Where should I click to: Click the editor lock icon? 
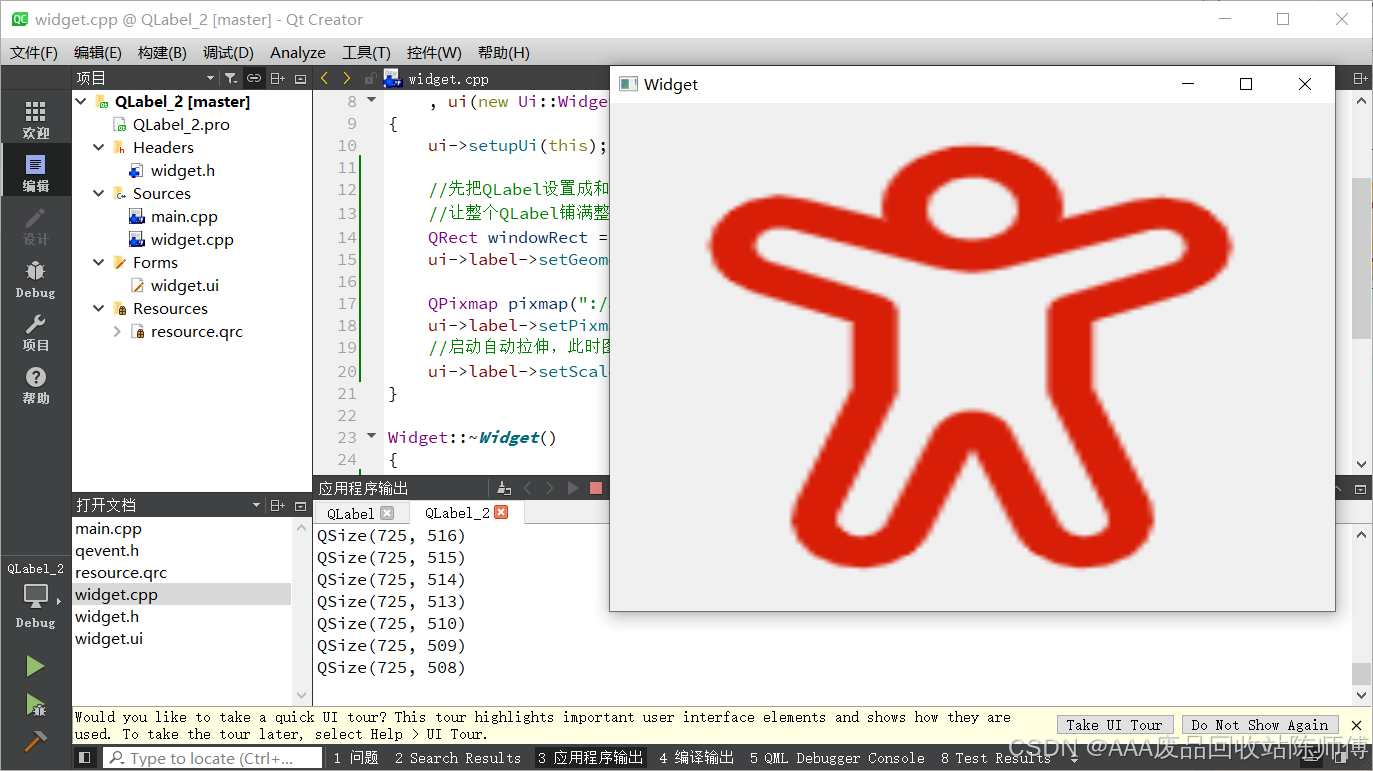(x=370, y=78)
